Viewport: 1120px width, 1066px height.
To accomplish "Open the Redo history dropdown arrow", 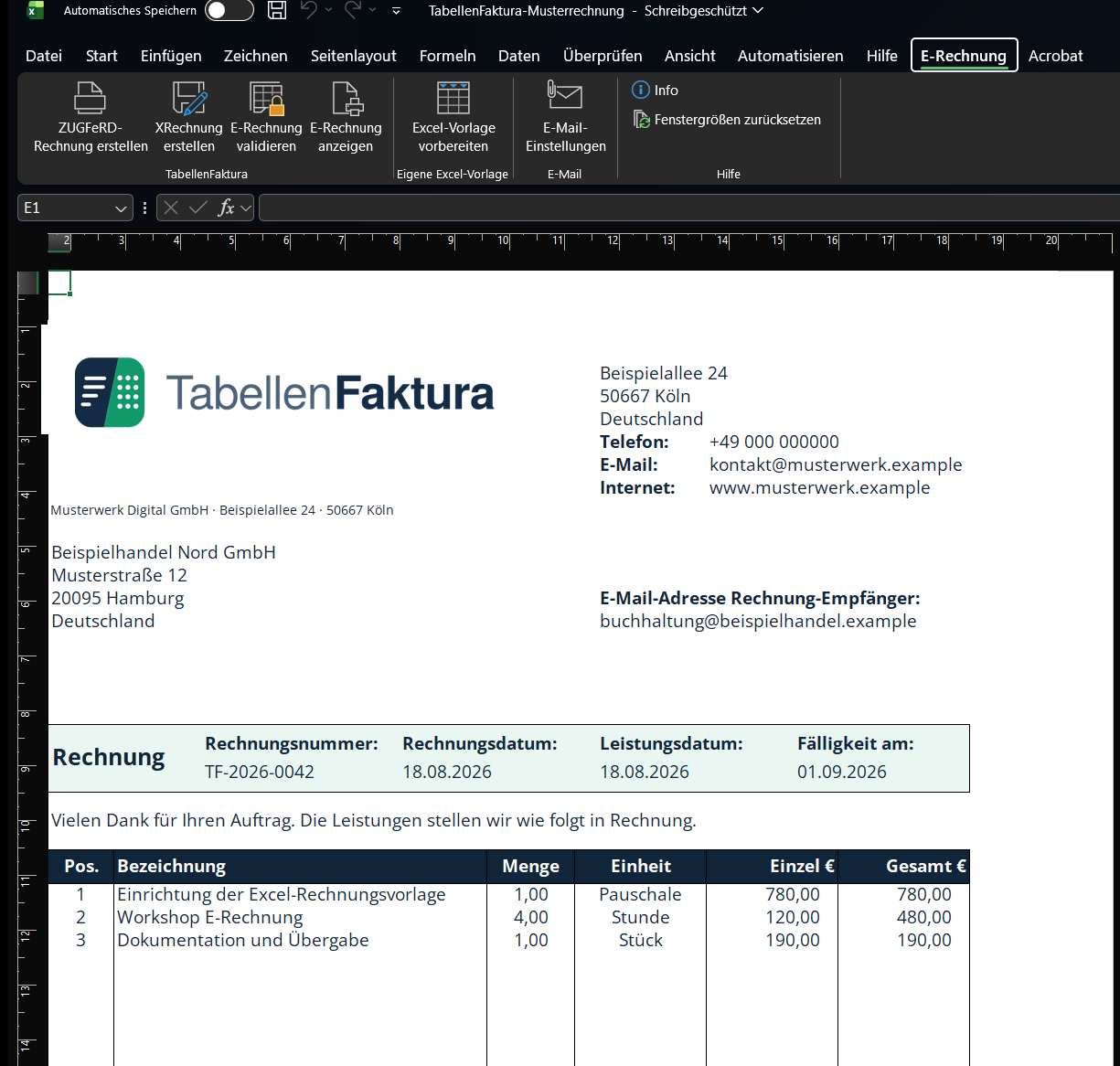I will tap(372, 10).
